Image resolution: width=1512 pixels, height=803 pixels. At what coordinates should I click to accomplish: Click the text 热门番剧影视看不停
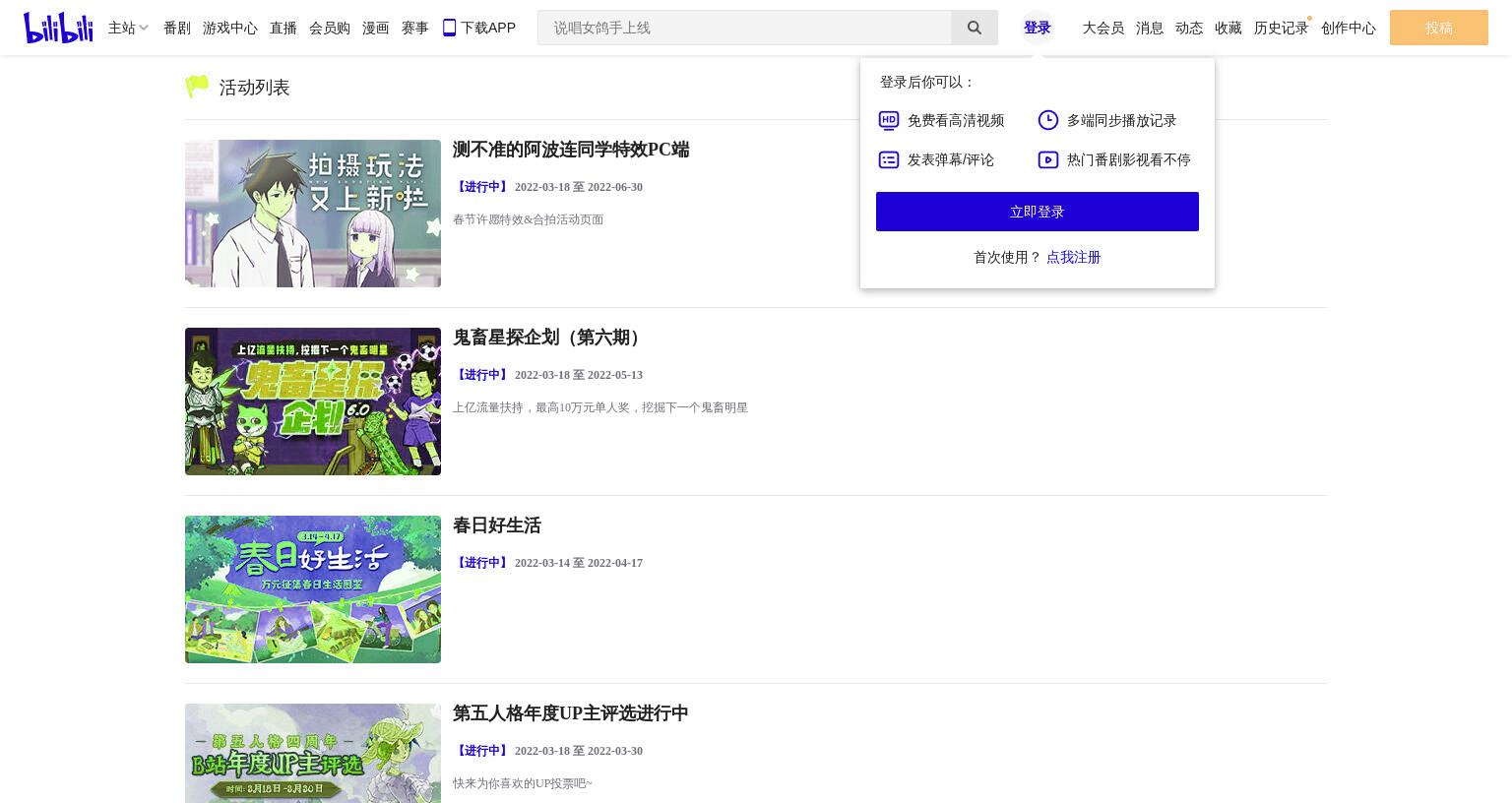click(1129, 159)
